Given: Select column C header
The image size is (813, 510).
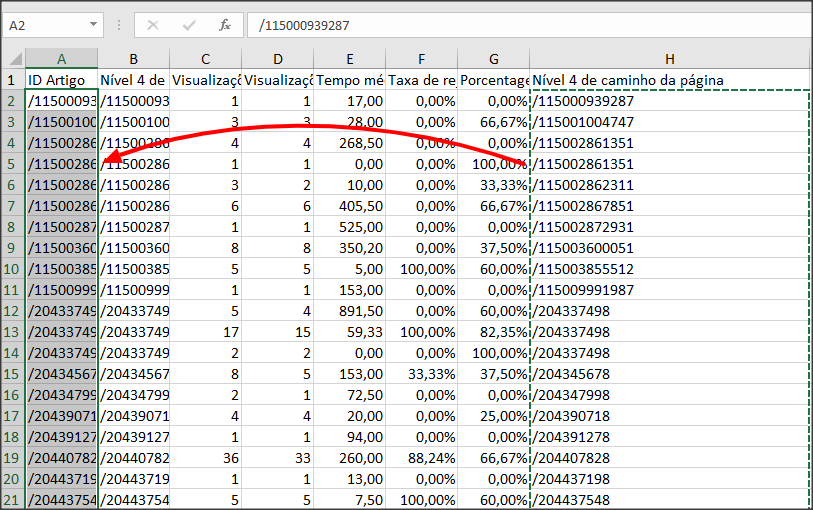Looking at the screenshot, I should (x=205, y=59).
